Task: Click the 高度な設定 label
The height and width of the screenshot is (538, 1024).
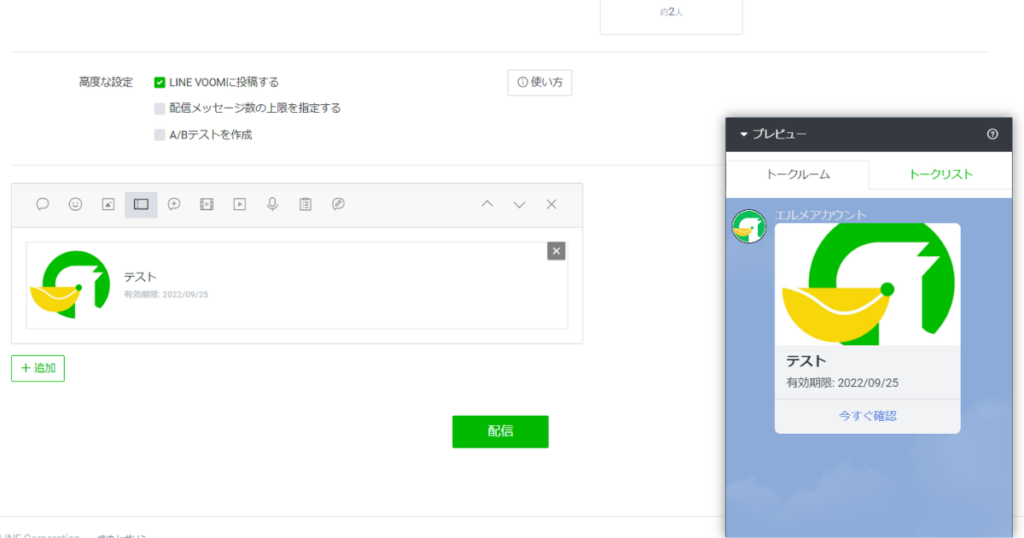Action: pyautogui.click(x=106, y=82)
